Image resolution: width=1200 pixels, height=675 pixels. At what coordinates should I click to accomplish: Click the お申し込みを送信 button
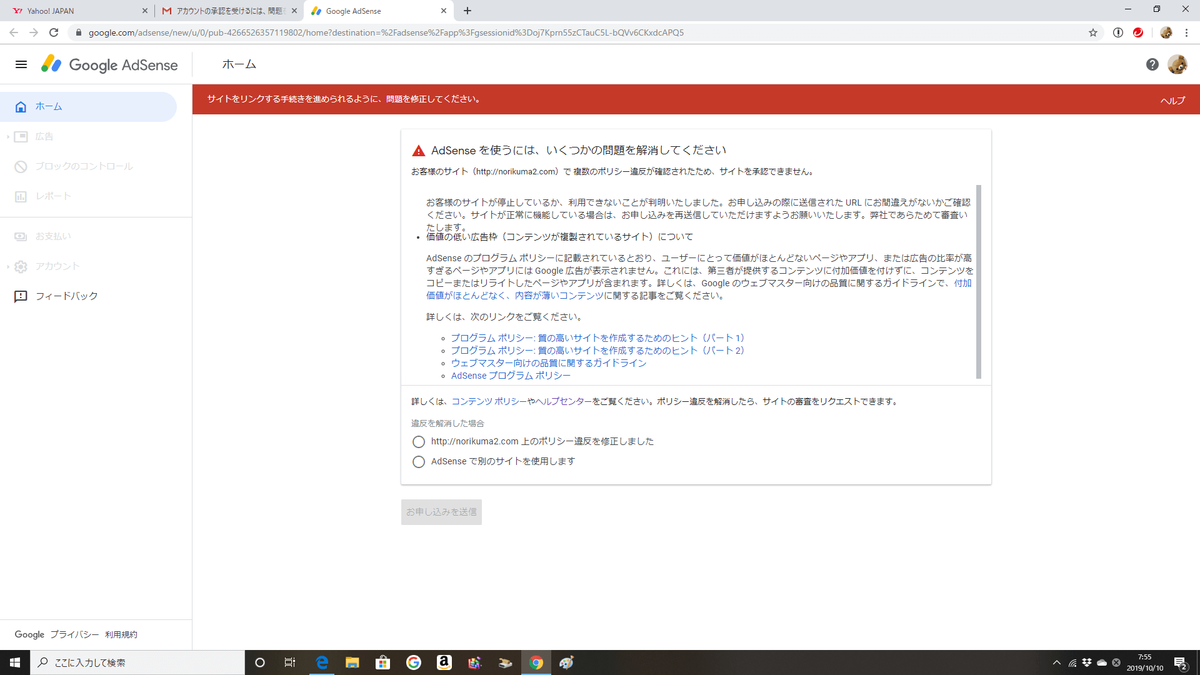(441, 512)
